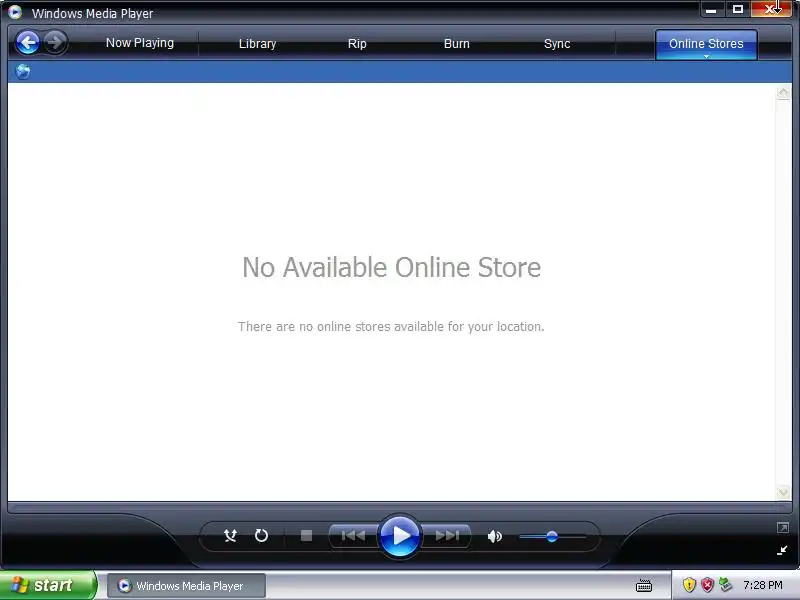This screenshot has width=800, height=600.
Task: Start playback with the Play button
Action: click(x=400, y=536)
